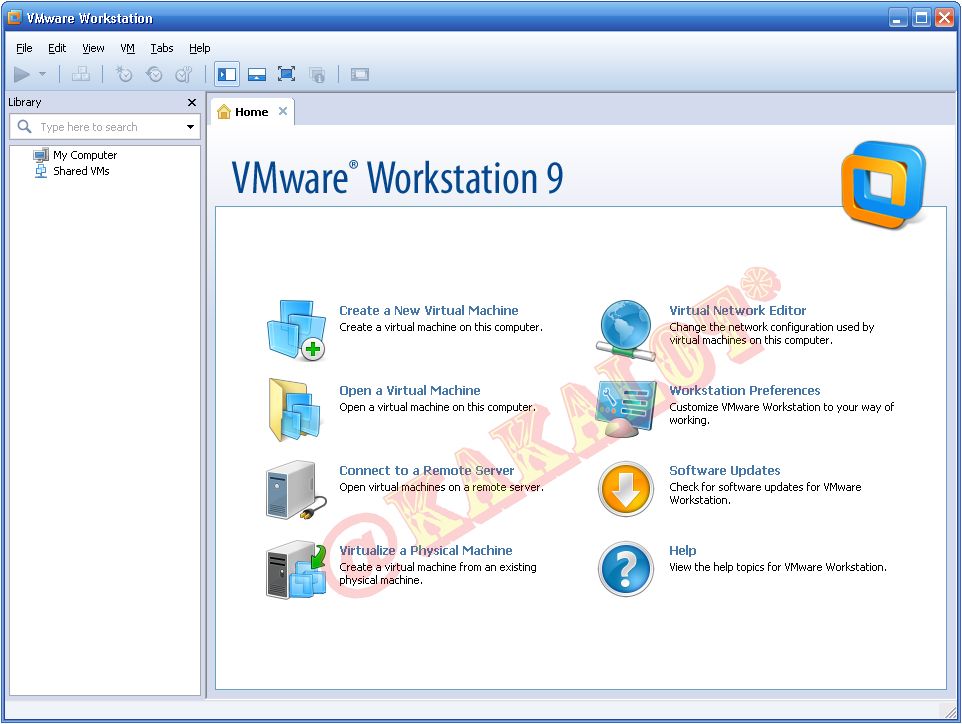Open the Help menu
The image size is (962, 724).
(199, 48)
